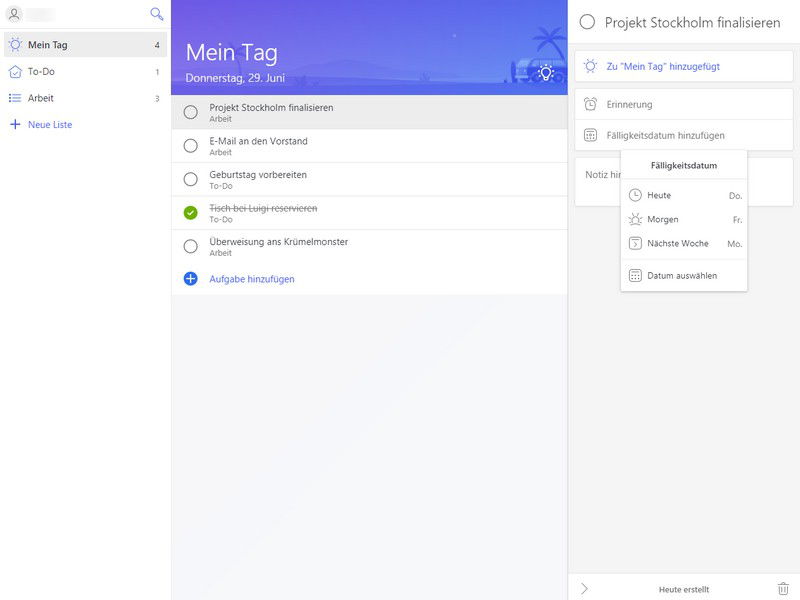Uncheck the completed Tisch bei Luigi task
Screen dimensions: 800x600
coord(190,213)
